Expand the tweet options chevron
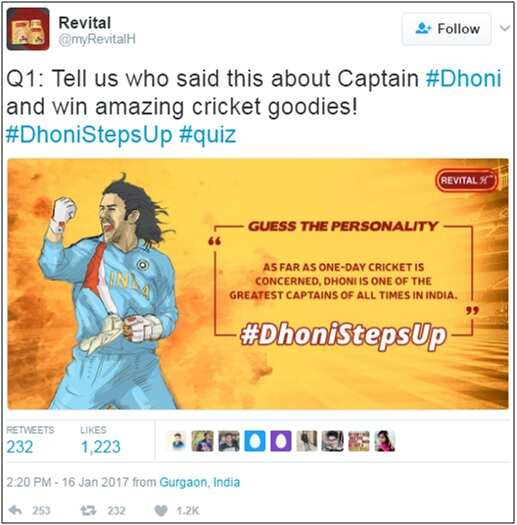The width and height of the screenshot is (517, 525). (x=505, y=28)
